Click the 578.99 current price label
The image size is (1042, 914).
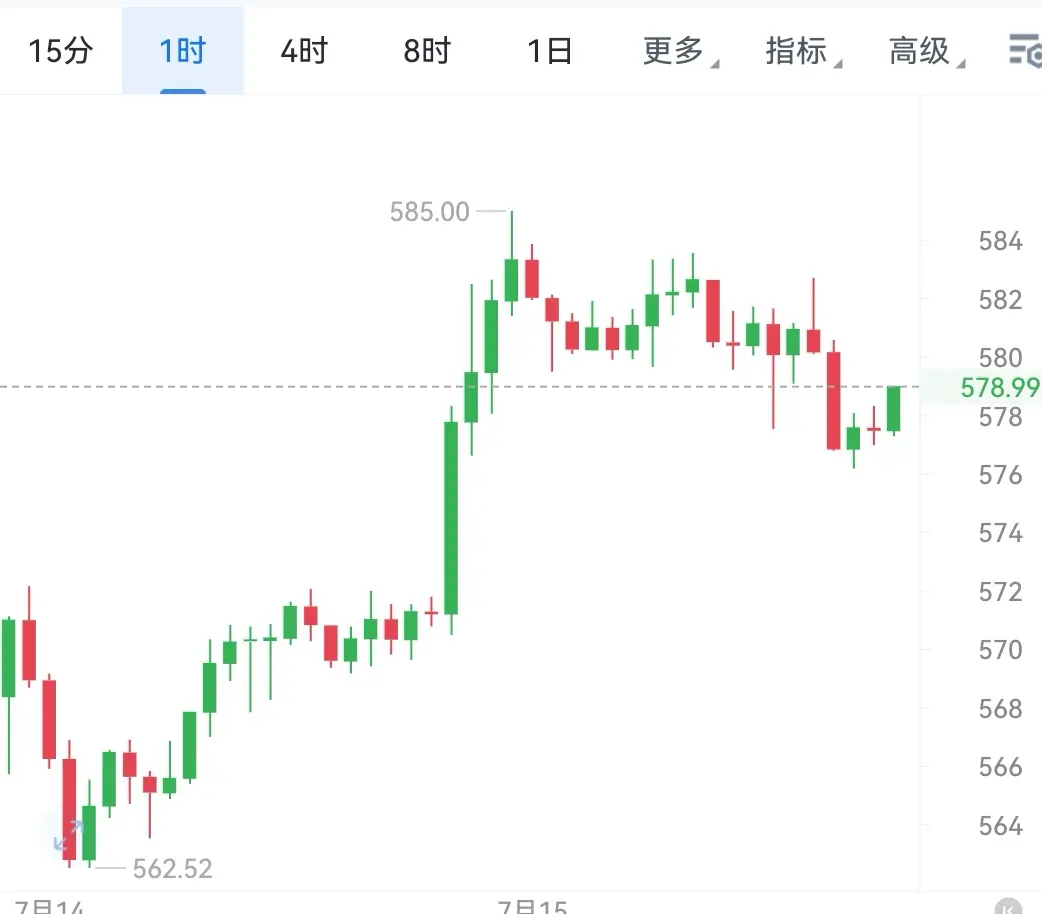click(999, 388)
